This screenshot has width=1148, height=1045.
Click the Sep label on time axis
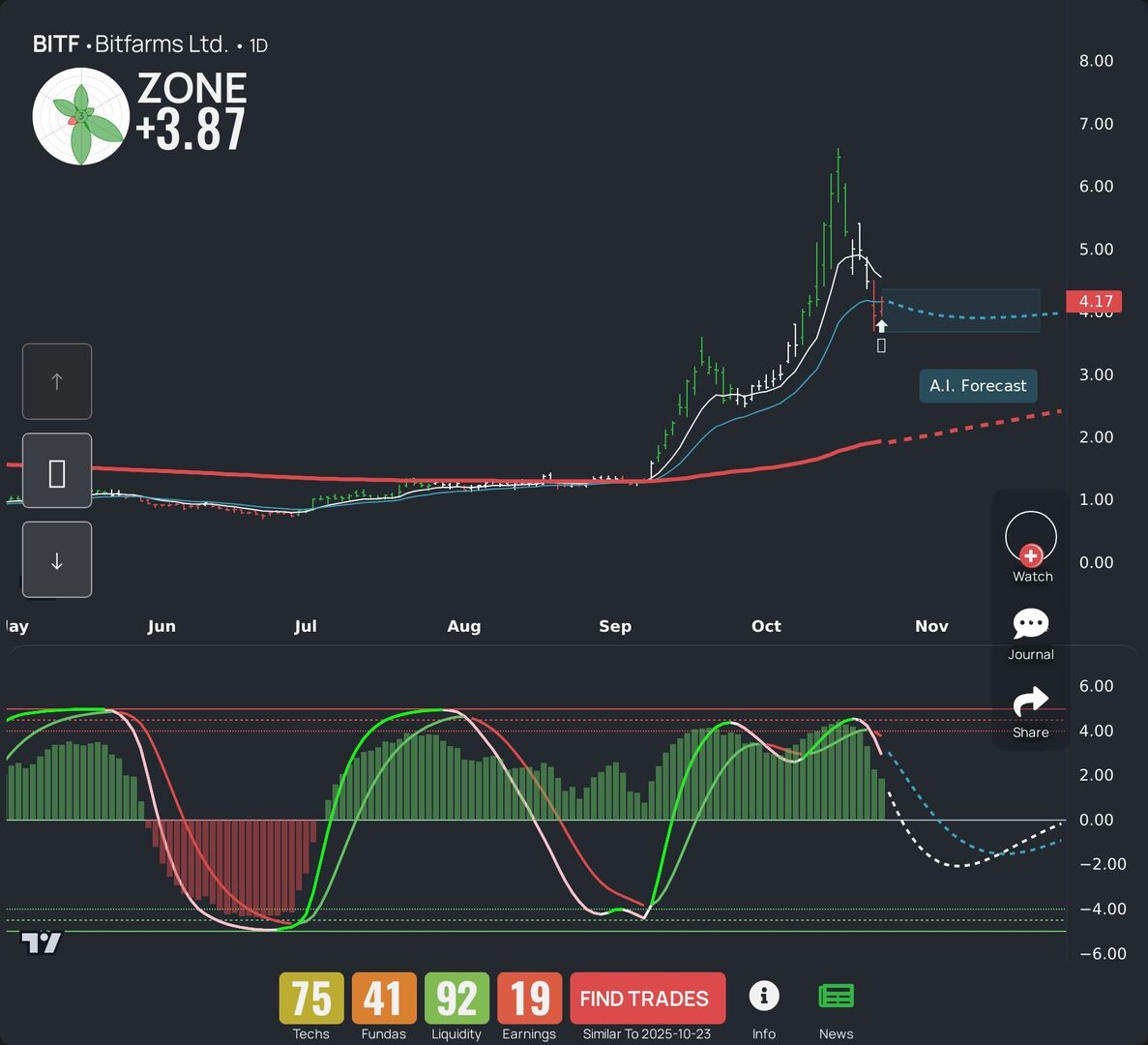[615, 626]
